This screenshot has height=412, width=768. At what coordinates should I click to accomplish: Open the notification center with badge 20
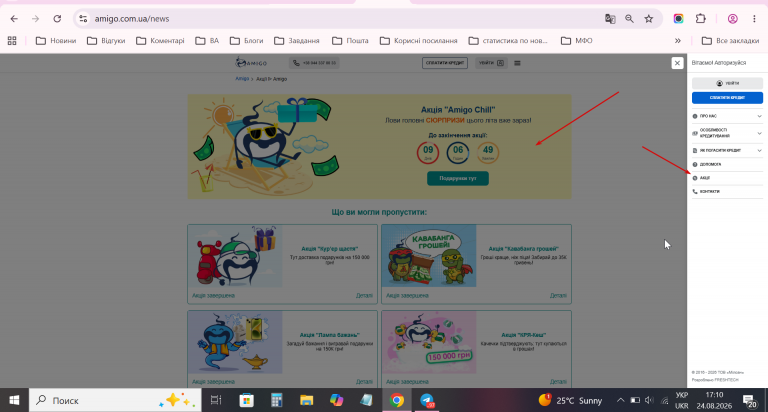click(x=749, y=401)
